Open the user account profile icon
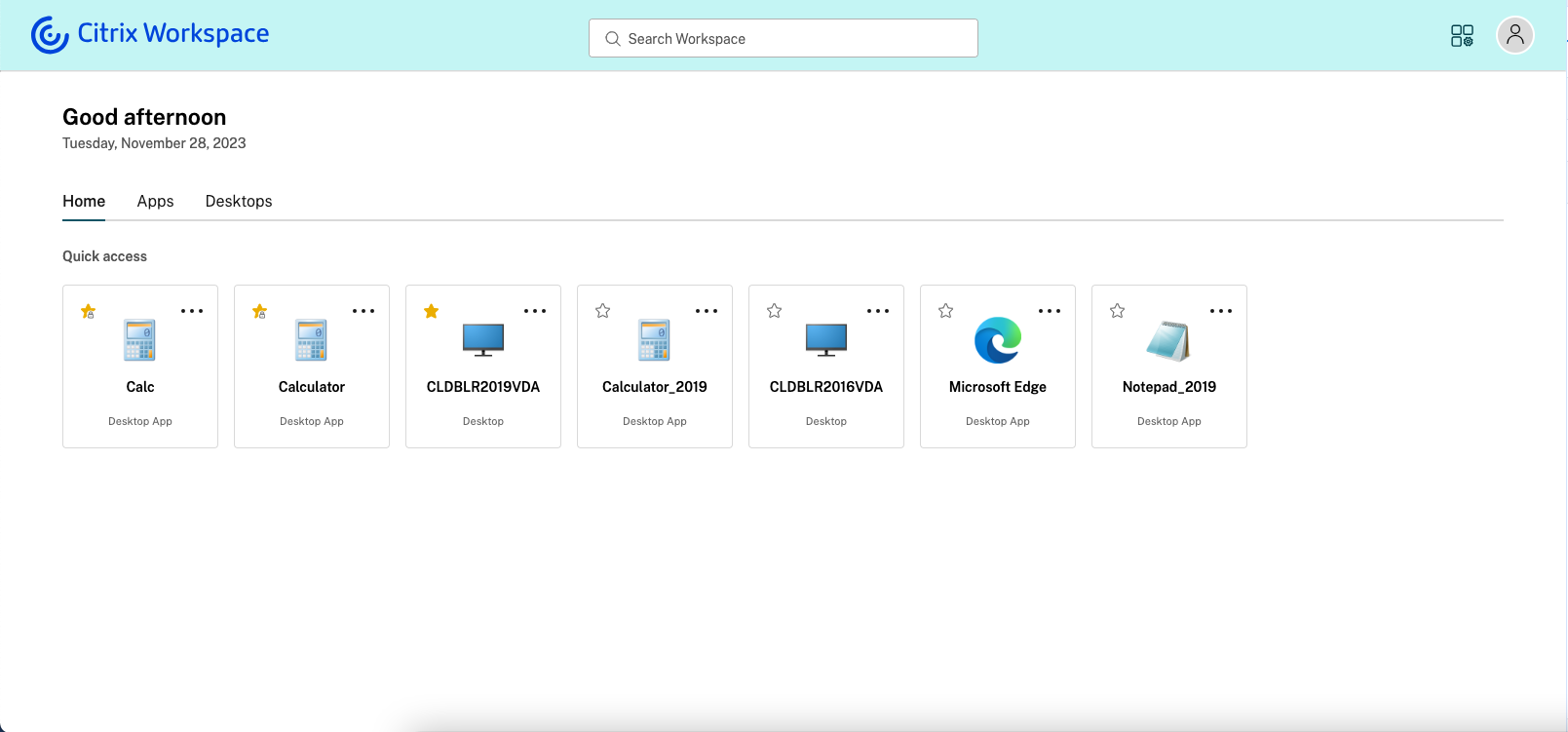The image size is (1568, 732). 1514,35
